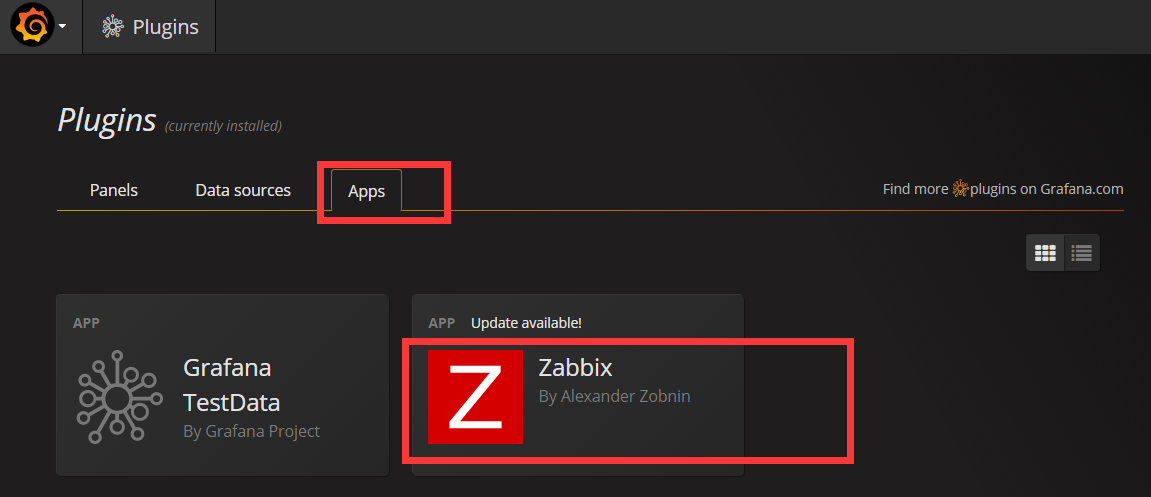Click the Plugins icon in top bar

coord(112,27)
